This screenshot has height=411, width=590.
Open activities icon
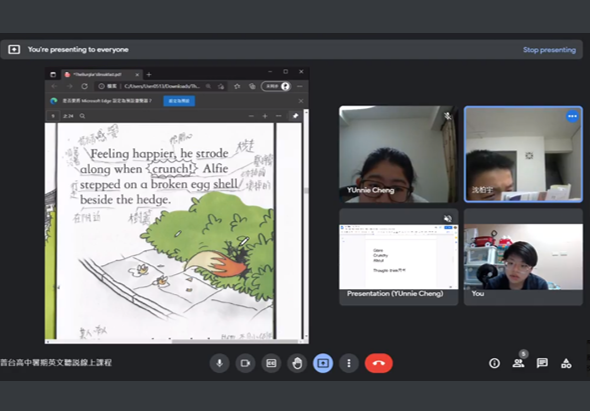pos(566,363)
